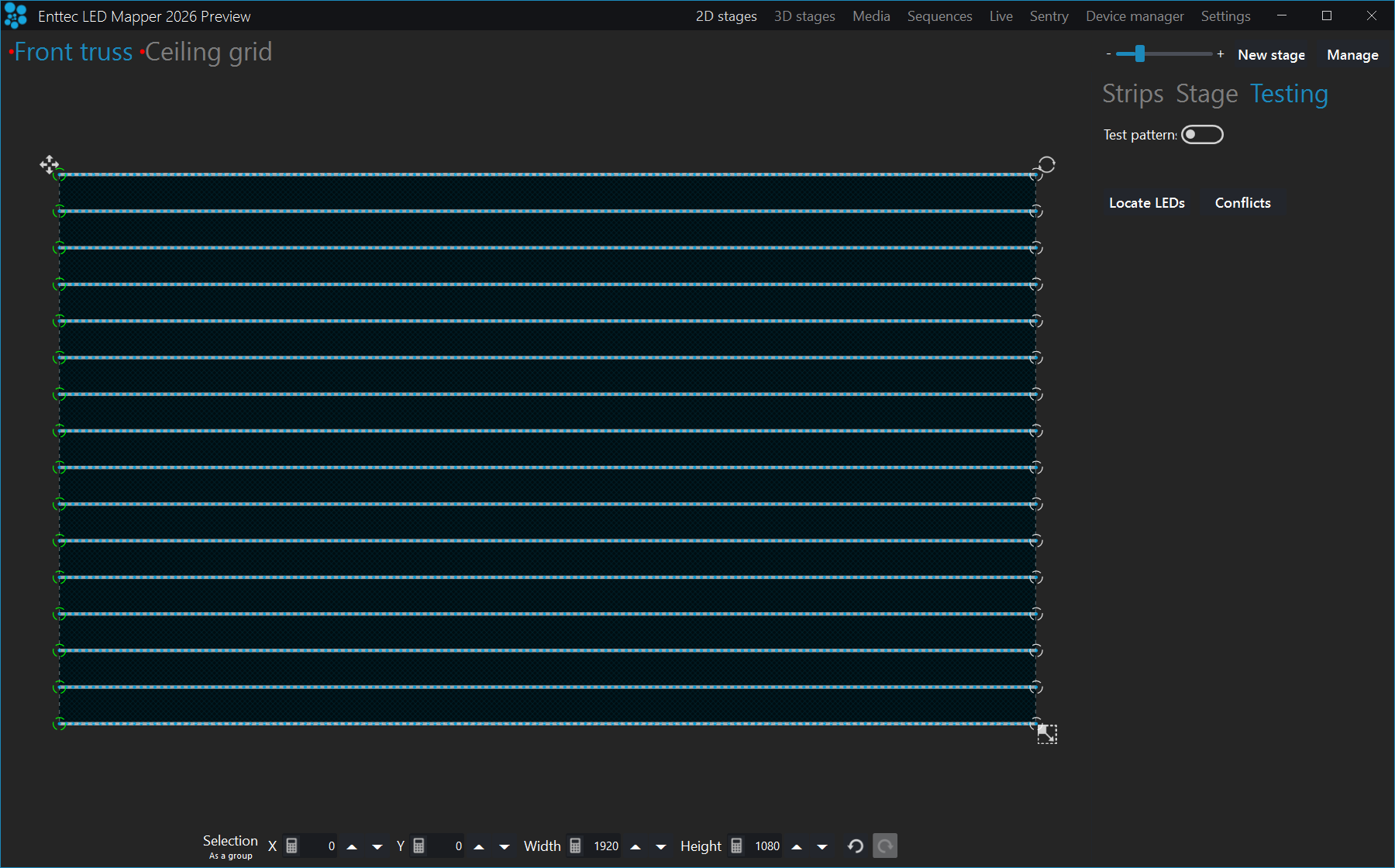Grab the move handle at canvas top-left
The height and width of the screenshot is (868, 1395).
(x=50, y=164)
